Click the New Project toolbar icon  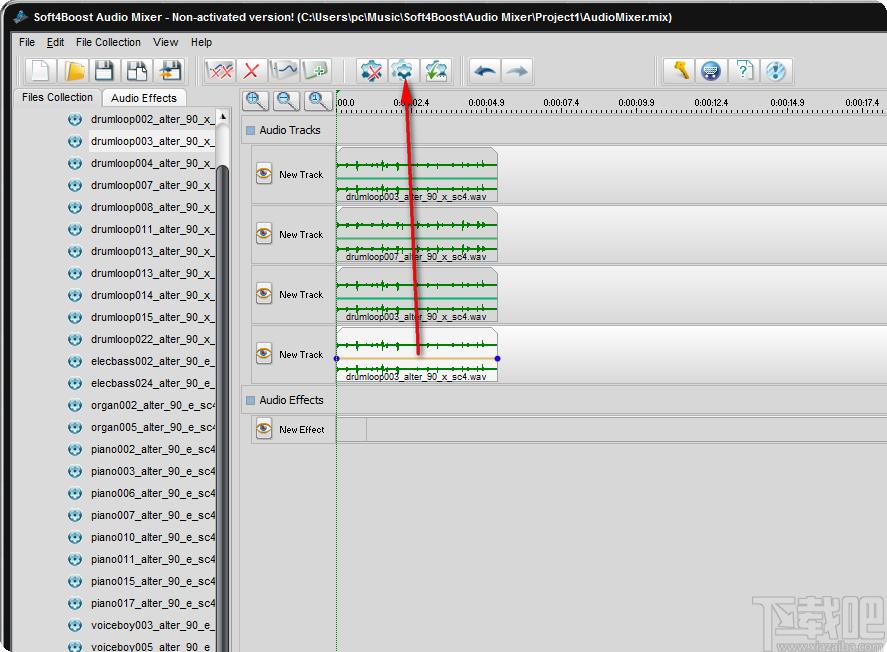pyautogui.click(x=40, y=71)
